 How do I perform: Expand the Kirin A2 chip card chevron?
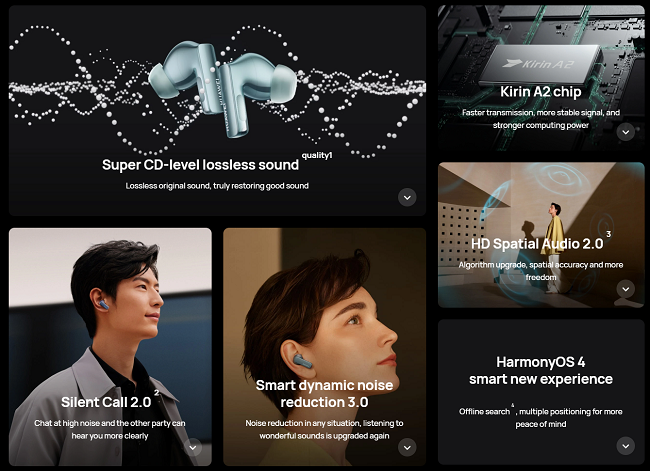coord(626,132)
